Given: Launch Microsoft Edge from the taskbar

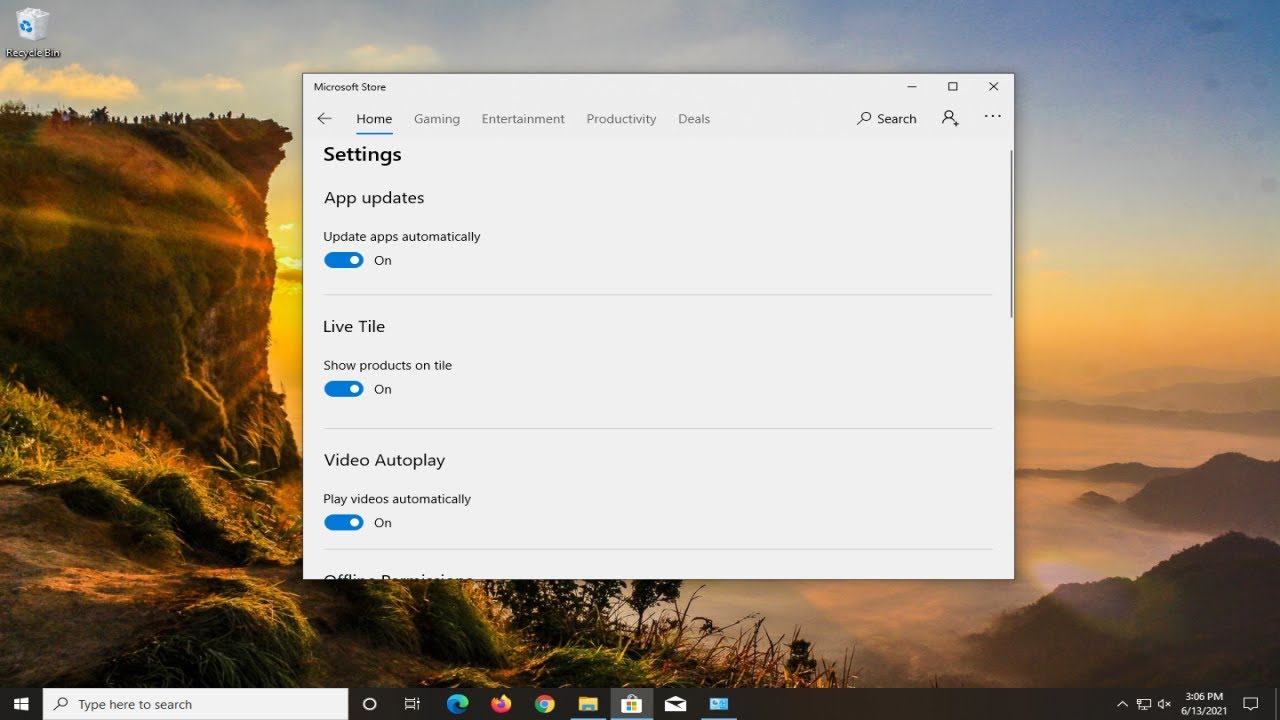Looking at the screenshot, I should click(x=457, y=704).
